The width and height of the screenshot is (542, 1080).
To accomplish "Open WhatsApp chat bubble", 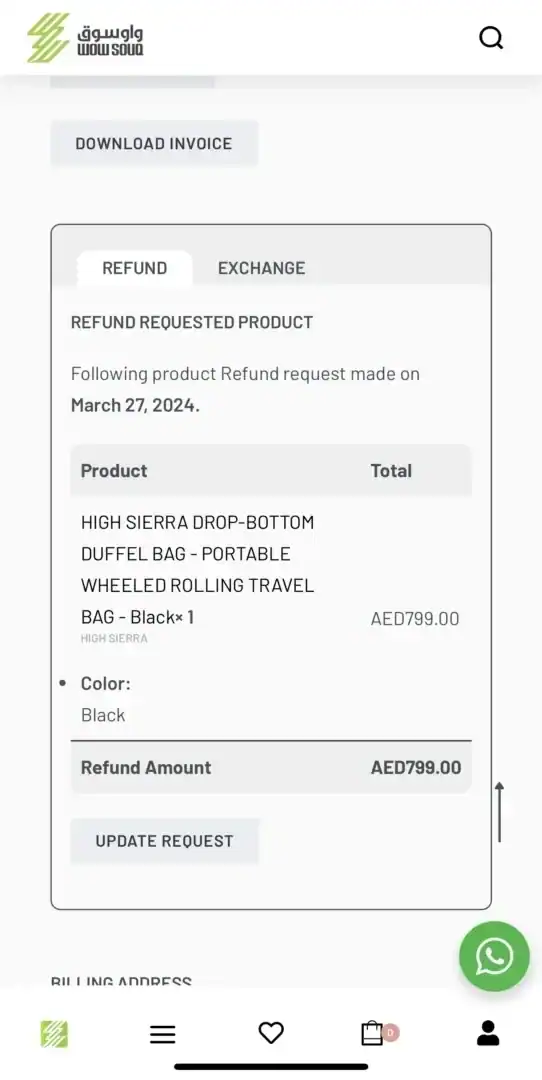I will click(494, 956).
